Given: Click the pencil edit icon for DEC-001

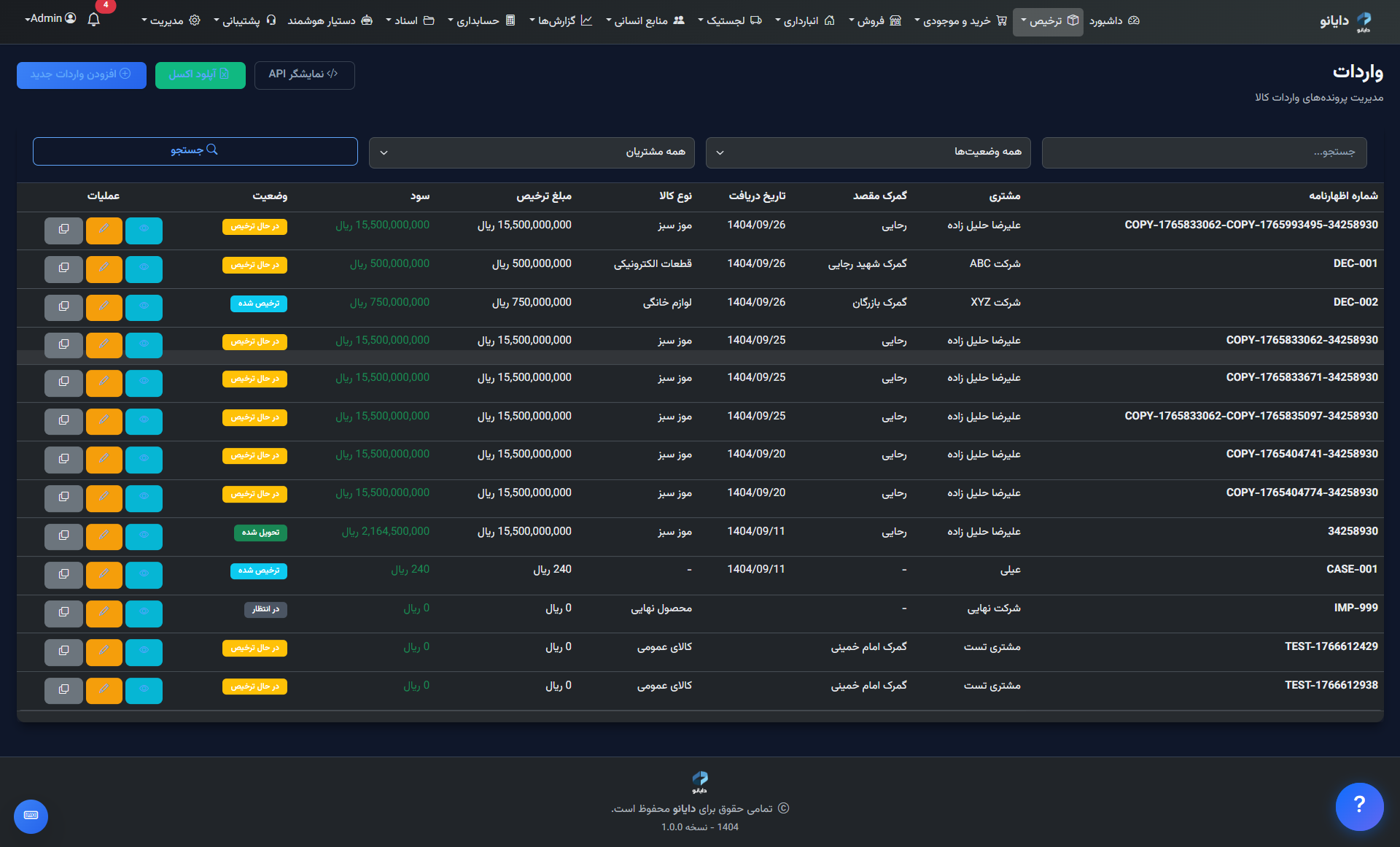Looking at the screenshot, I should (x=104, y=268).
